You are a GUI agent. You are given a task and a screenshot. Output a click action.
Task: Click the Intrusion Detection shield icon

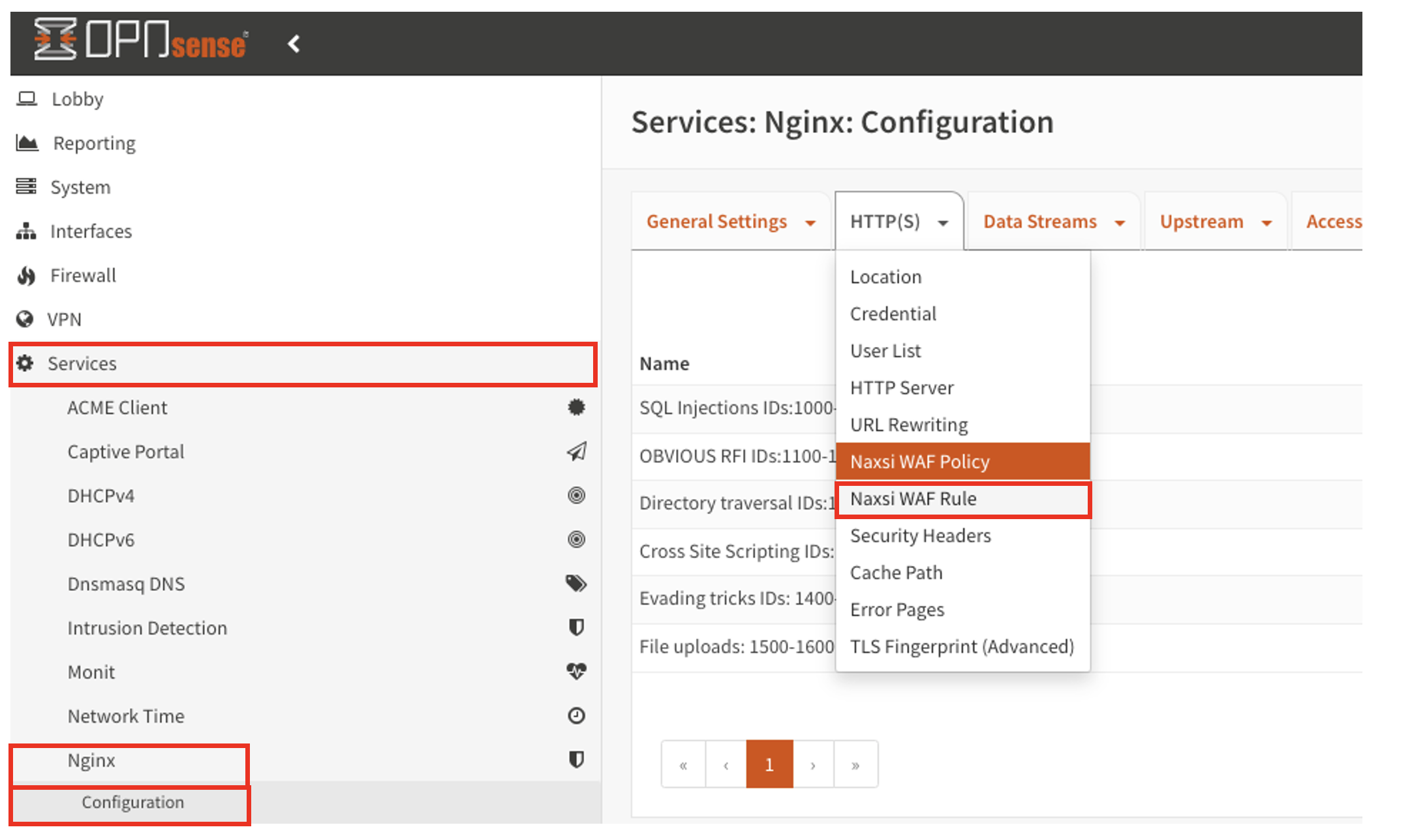[576, 627]
